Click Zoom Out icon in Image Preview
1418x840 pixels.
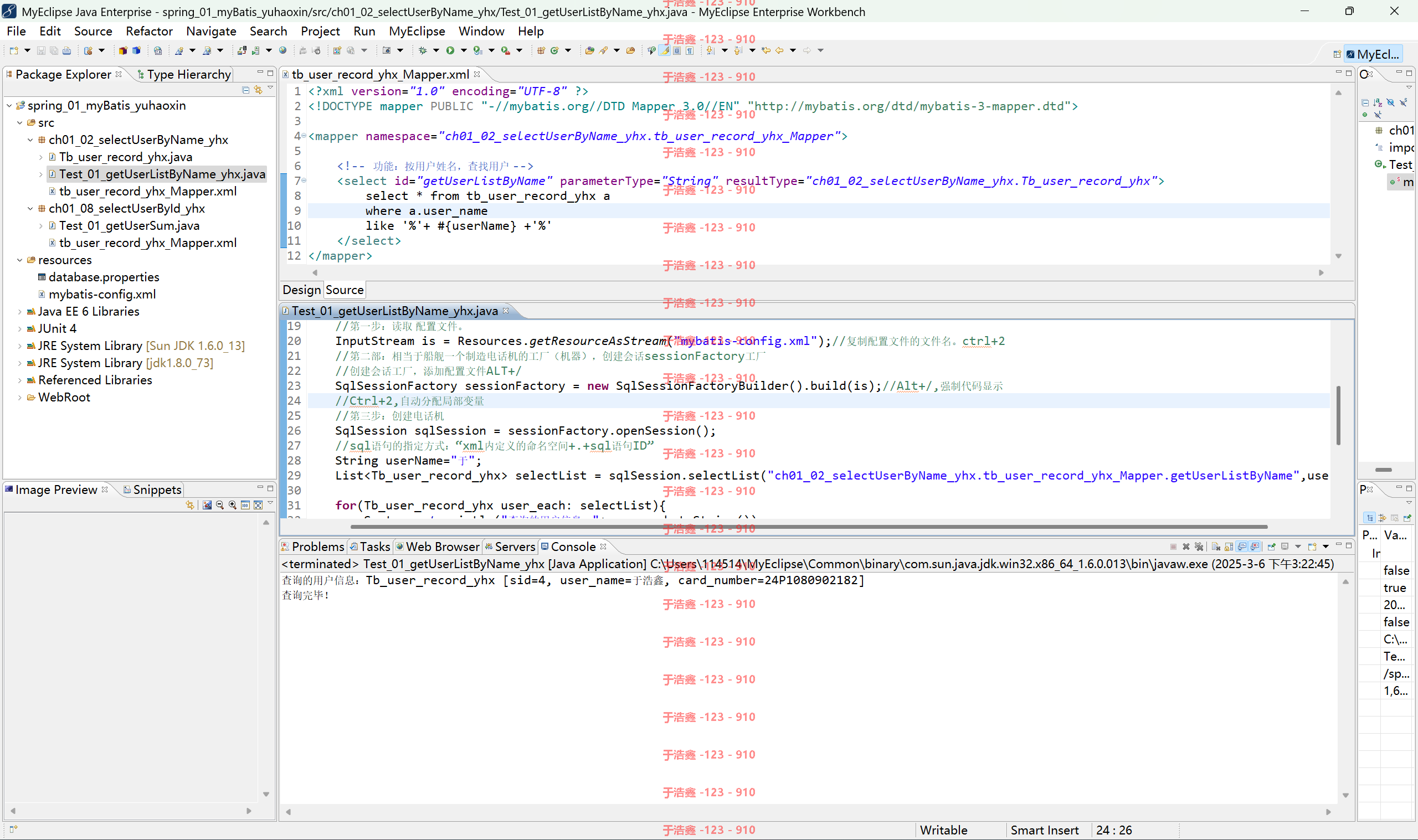pyautogui.click(x=220, y=505)
